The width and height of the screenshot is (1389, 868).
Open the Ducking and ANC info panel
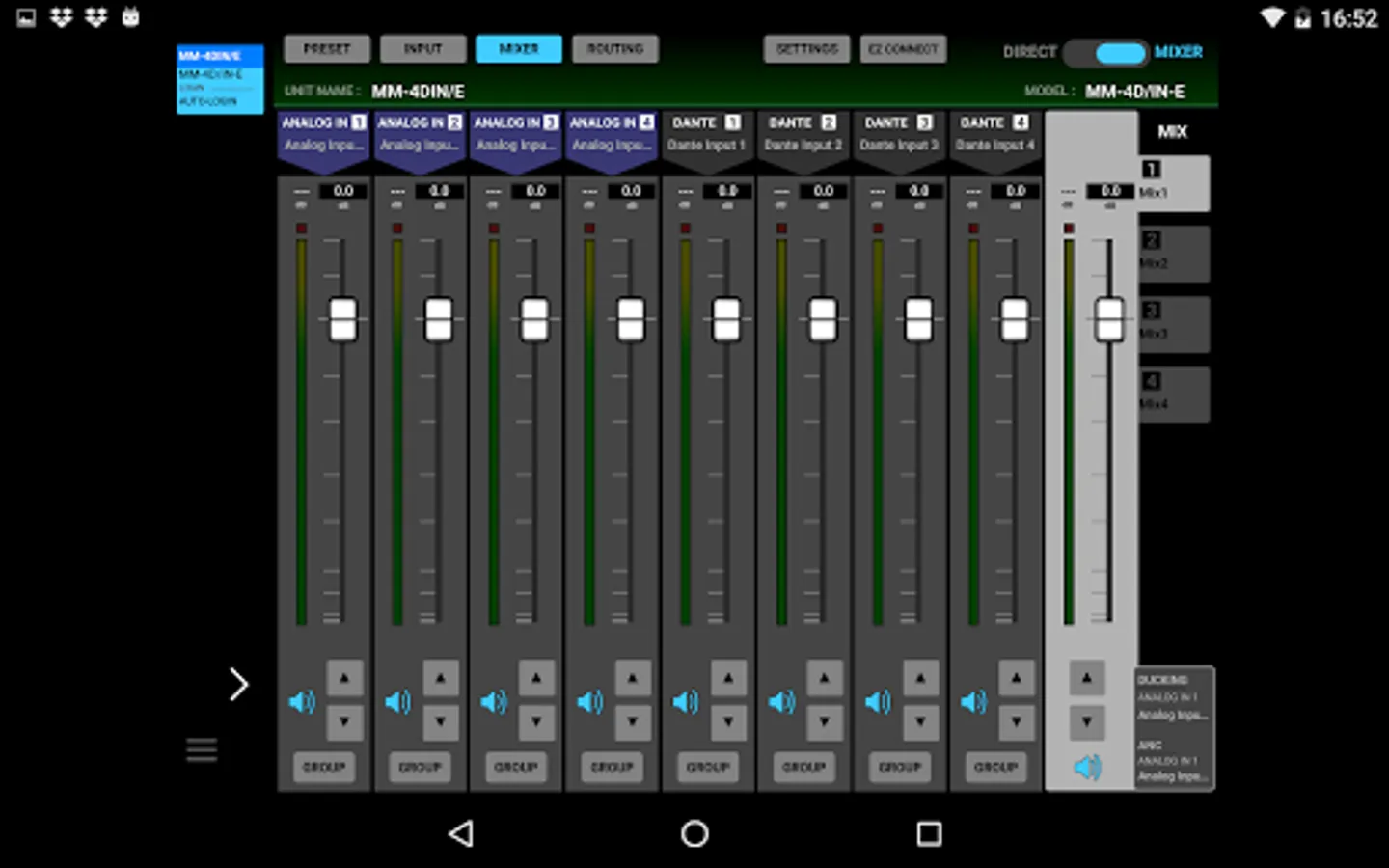point(1174,728)
